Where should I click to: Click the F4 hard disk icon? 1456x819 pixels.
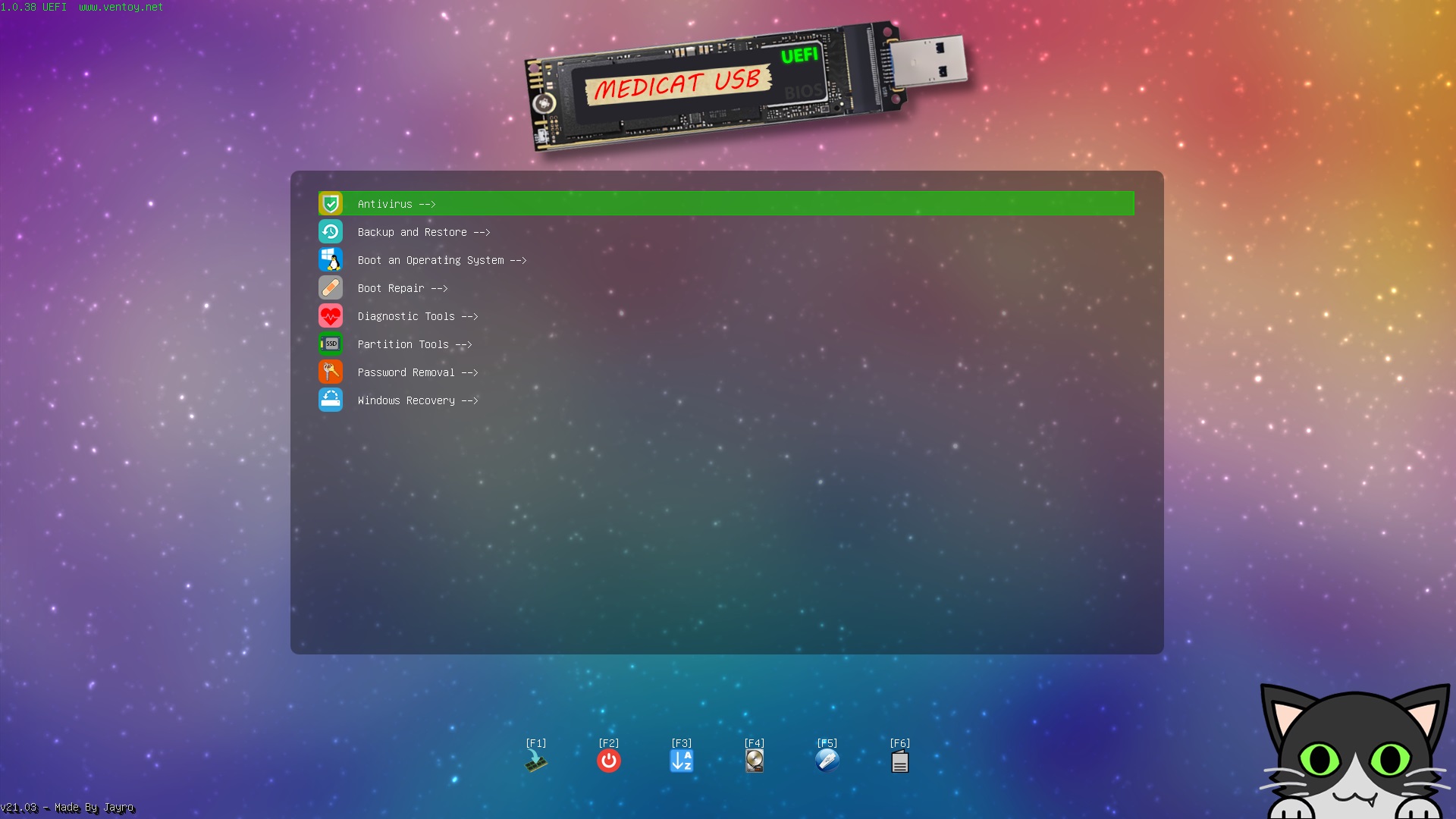(754, 761)
